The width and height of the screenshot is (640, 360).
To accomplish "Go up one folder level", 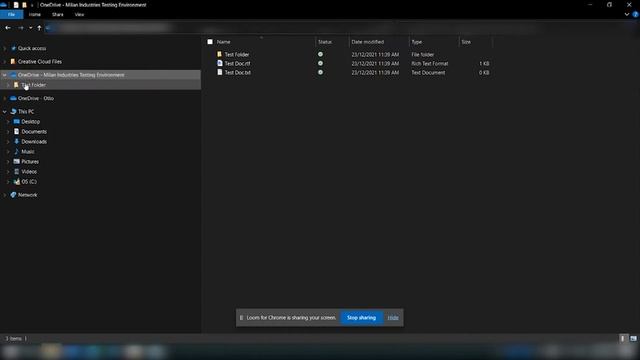I will coord(39,28).
